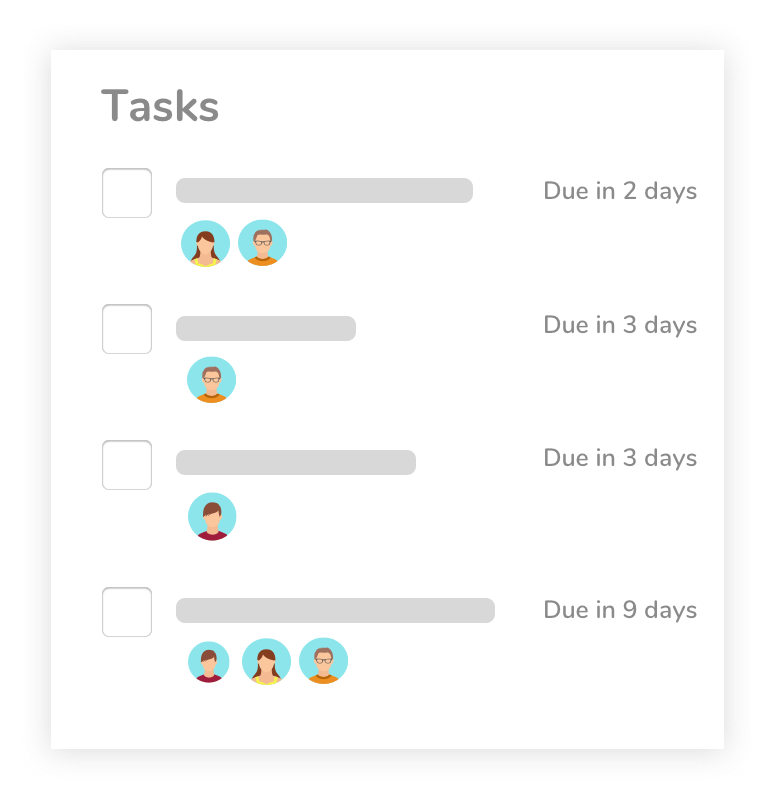Toggle the checkbox for the 9-day task
Screen dimensions: 777x800
click(127, 612)
